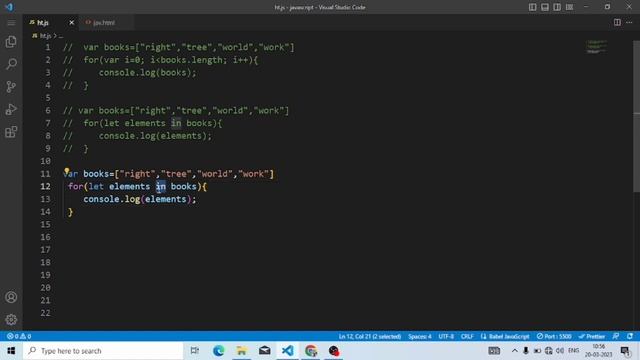
Task: Click the microphone tray icon
Action: (526, 351)
